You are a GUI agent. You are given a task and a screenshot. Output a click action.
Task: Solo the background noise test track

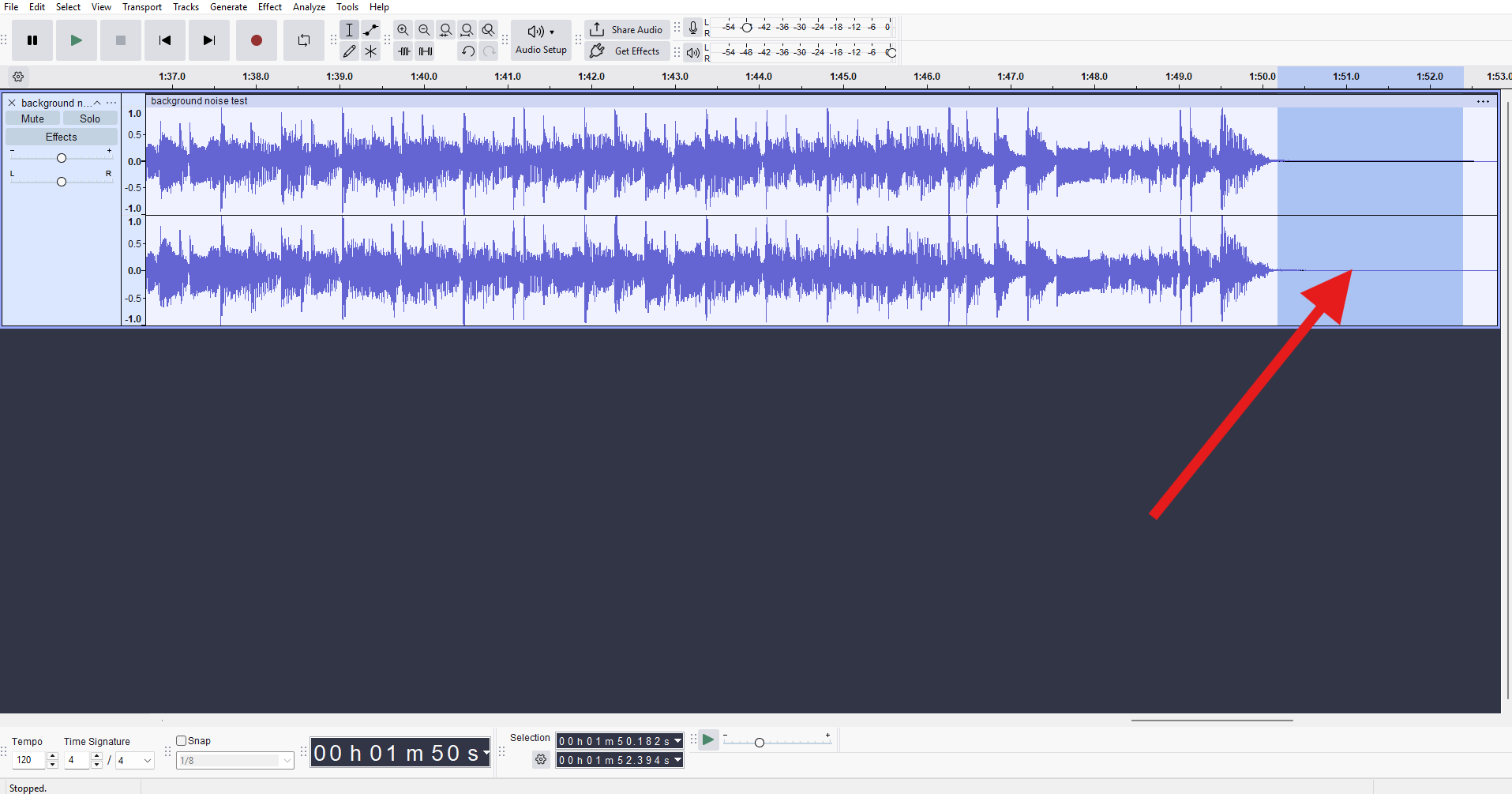tap(89, 118)
